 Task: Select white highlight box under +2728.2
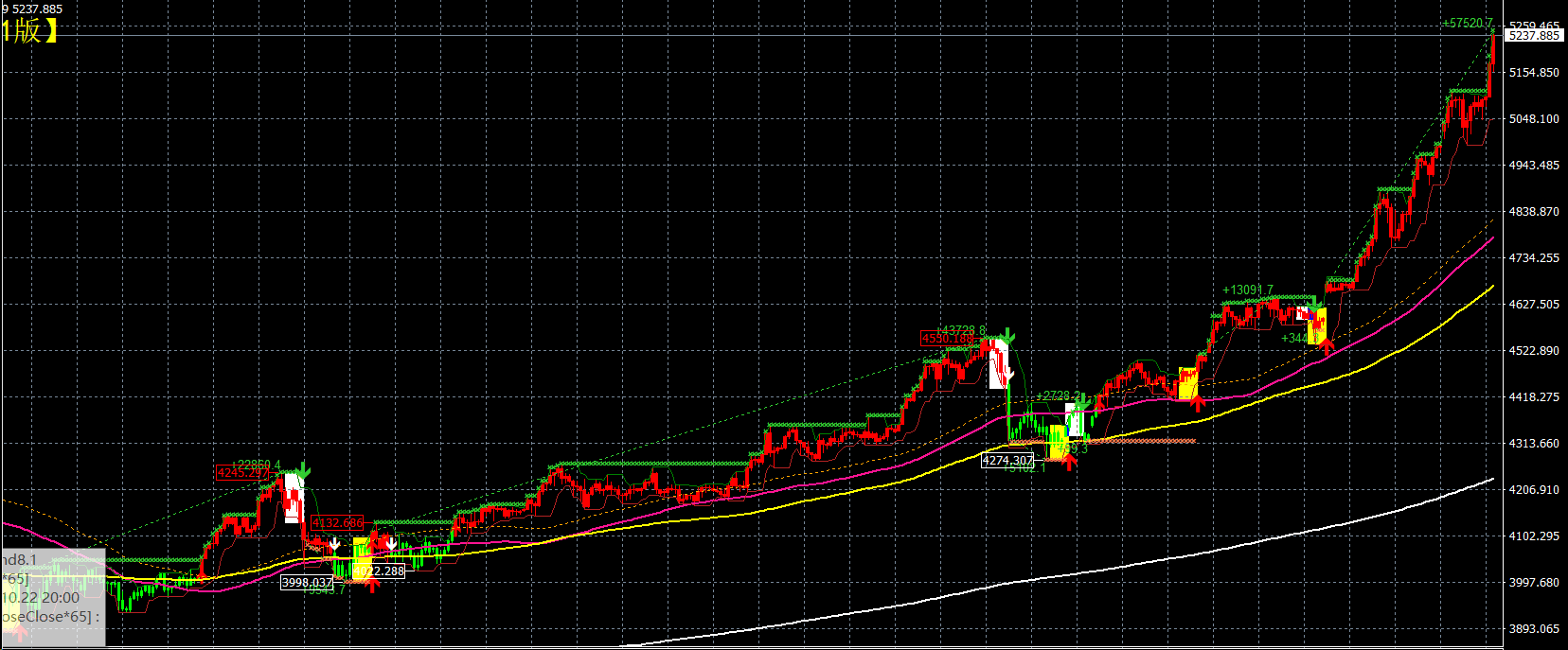[x=1074, y=420]
